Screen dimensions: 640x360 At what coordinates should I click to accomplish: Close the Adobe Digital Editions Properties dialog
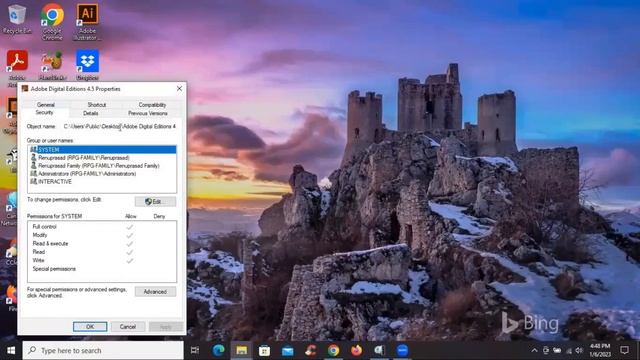coord(179,89)
